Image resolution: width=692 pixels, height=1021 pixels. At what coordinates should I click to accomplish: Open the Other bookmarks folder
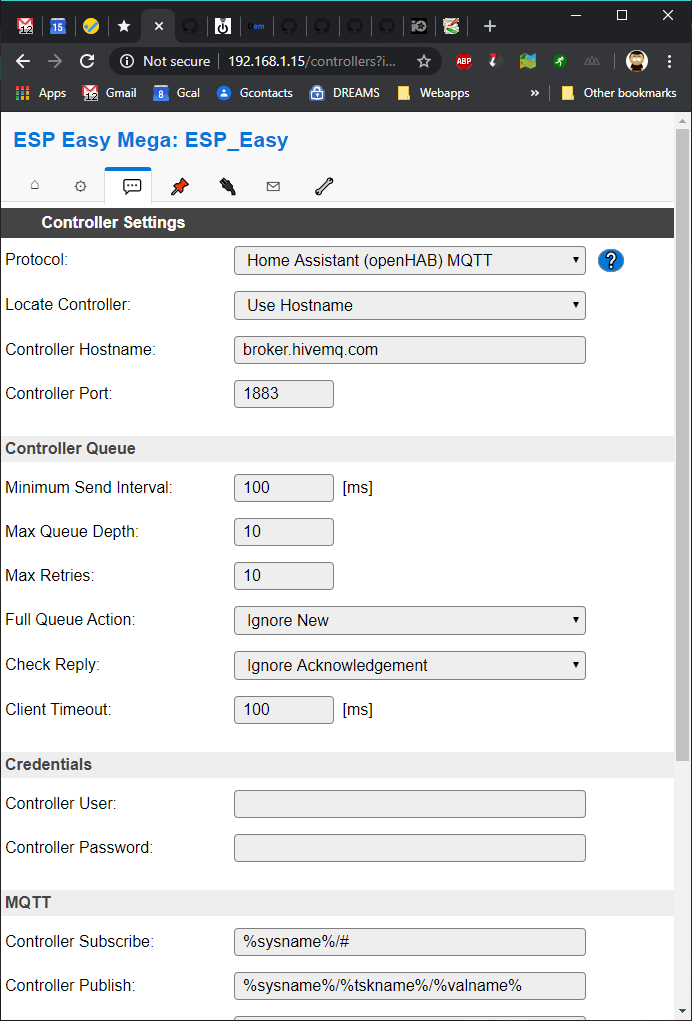[620, 93]
